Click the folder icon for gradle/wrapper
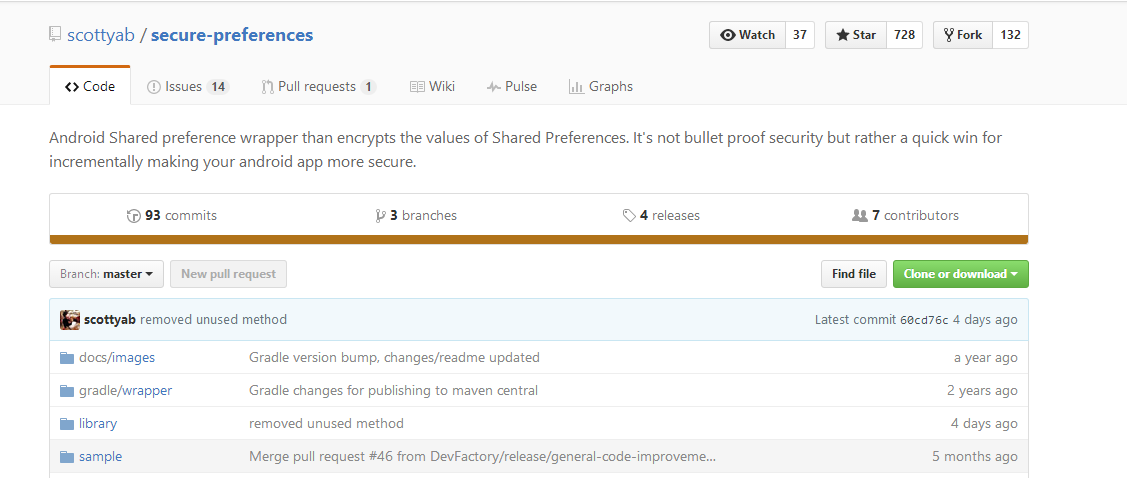1127x478 pixels. tap(67, 391)
